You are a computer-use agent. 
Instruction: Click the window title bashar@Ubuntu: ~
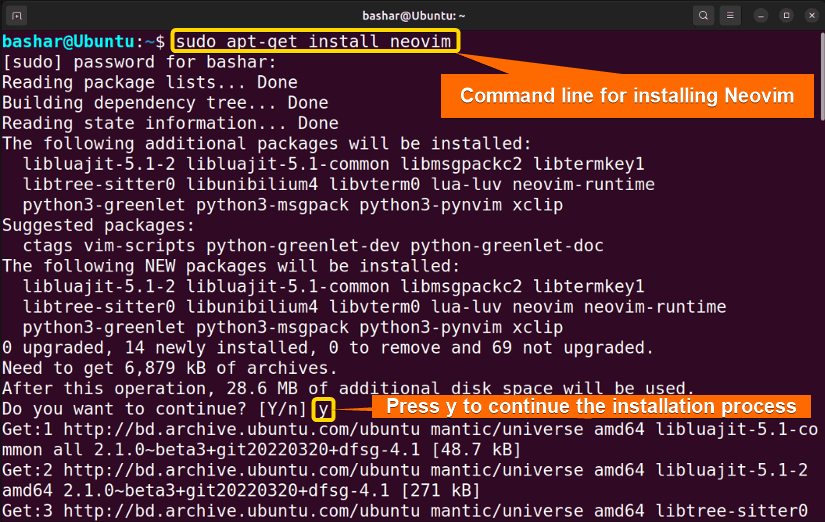[x=414, y=16]
